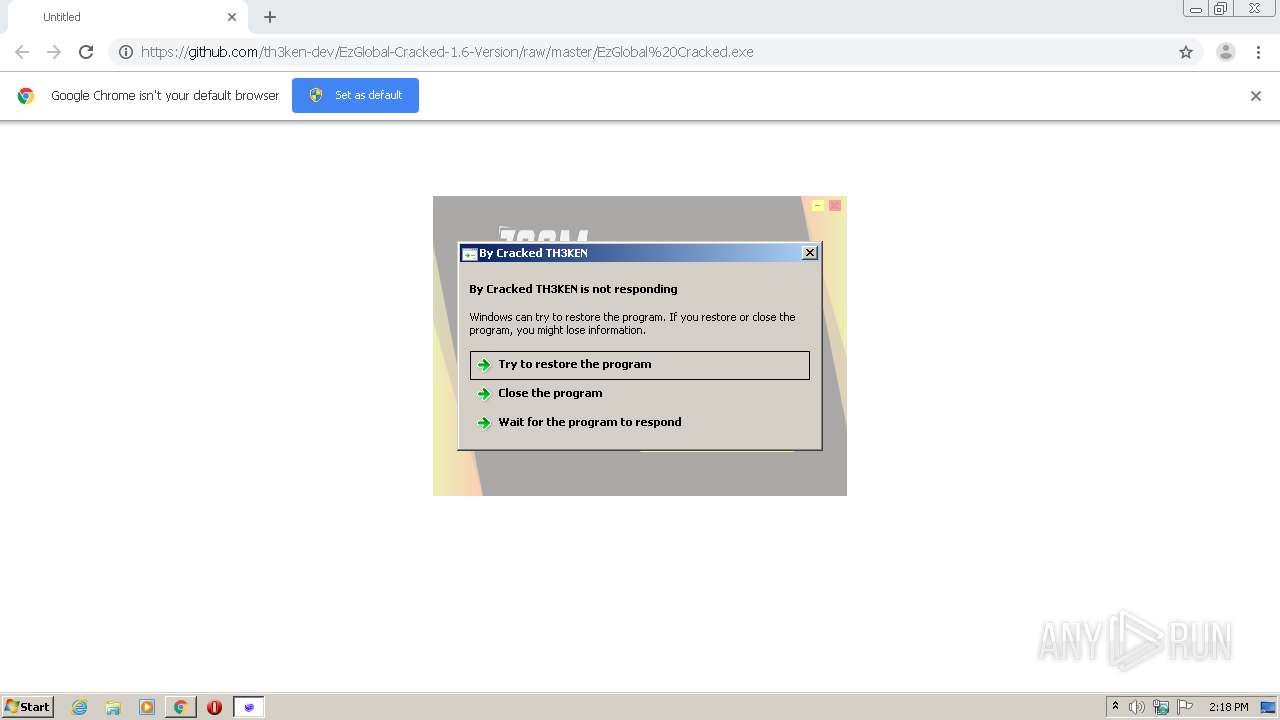The width and height of the screenshot is (1280, 720).
Task: Switch to the Untitled tab
Action: coord(128,17)
